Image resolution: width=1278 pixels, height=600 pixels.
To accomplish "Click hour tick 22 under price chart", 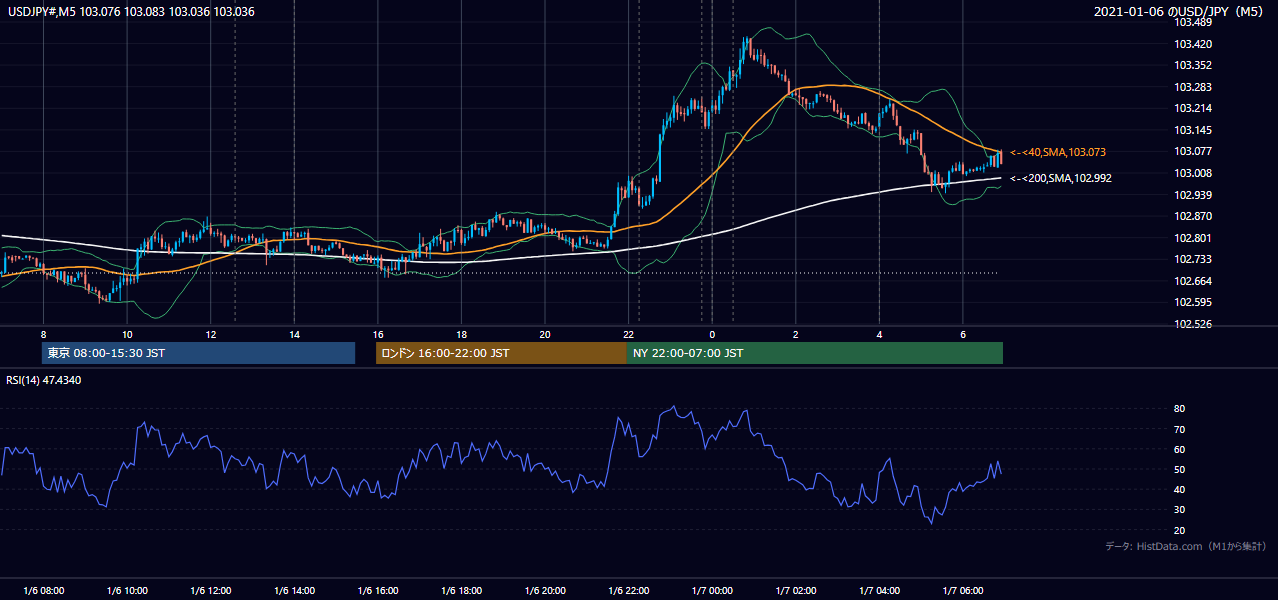I will click(628, 334).
